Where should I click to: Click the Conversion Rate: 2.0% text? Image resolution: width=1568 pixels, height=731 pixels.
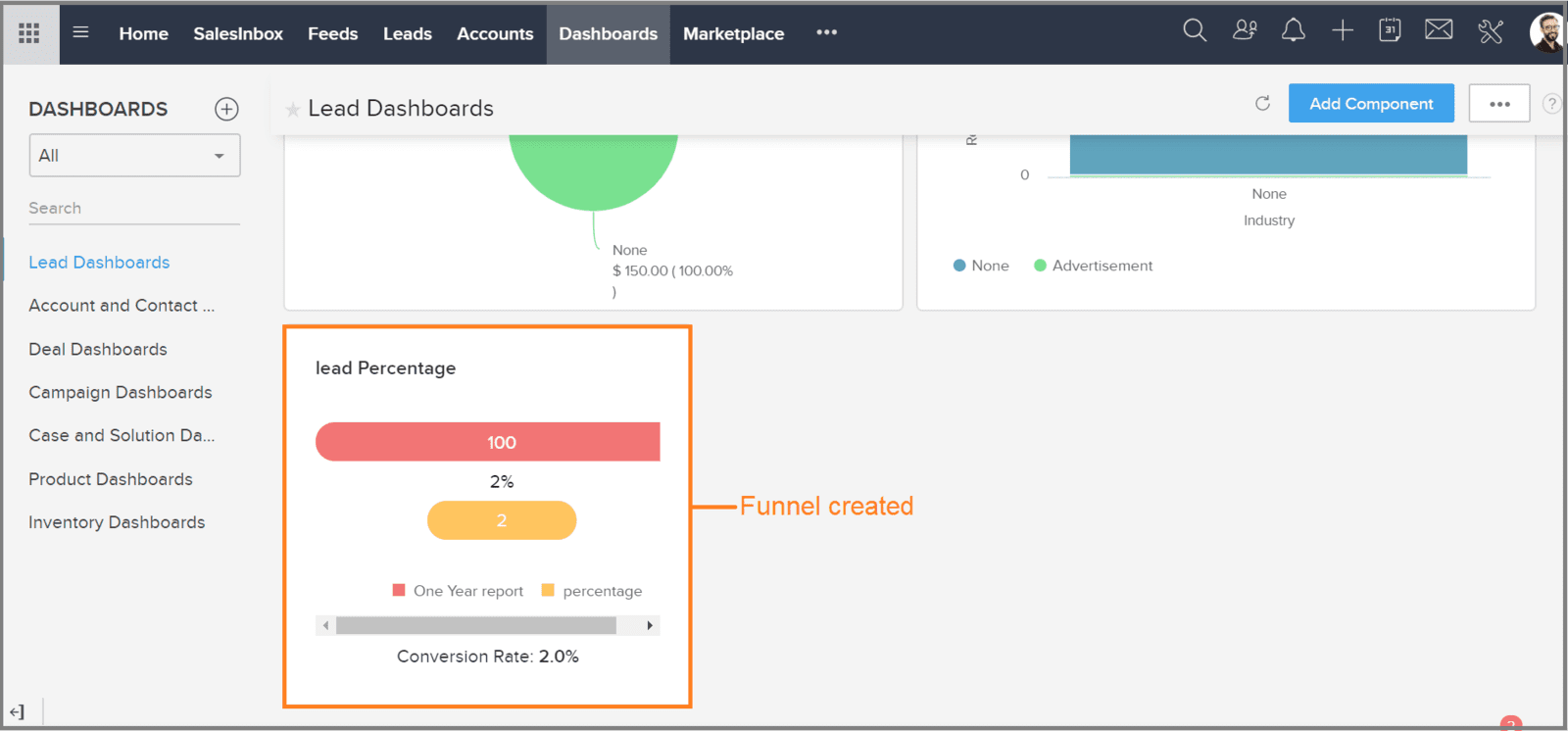pos(488,657)
